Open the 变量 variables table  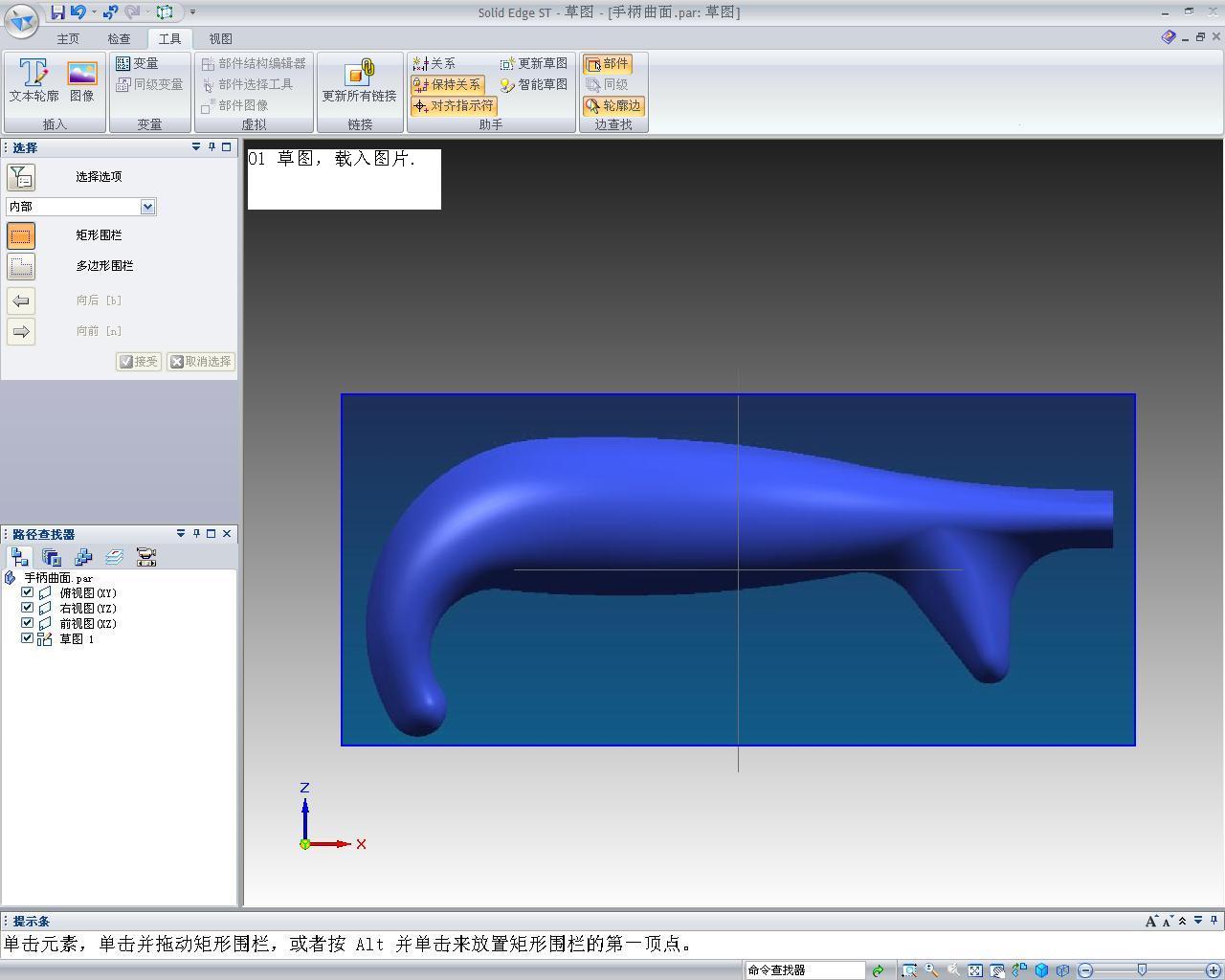[137, 63]
